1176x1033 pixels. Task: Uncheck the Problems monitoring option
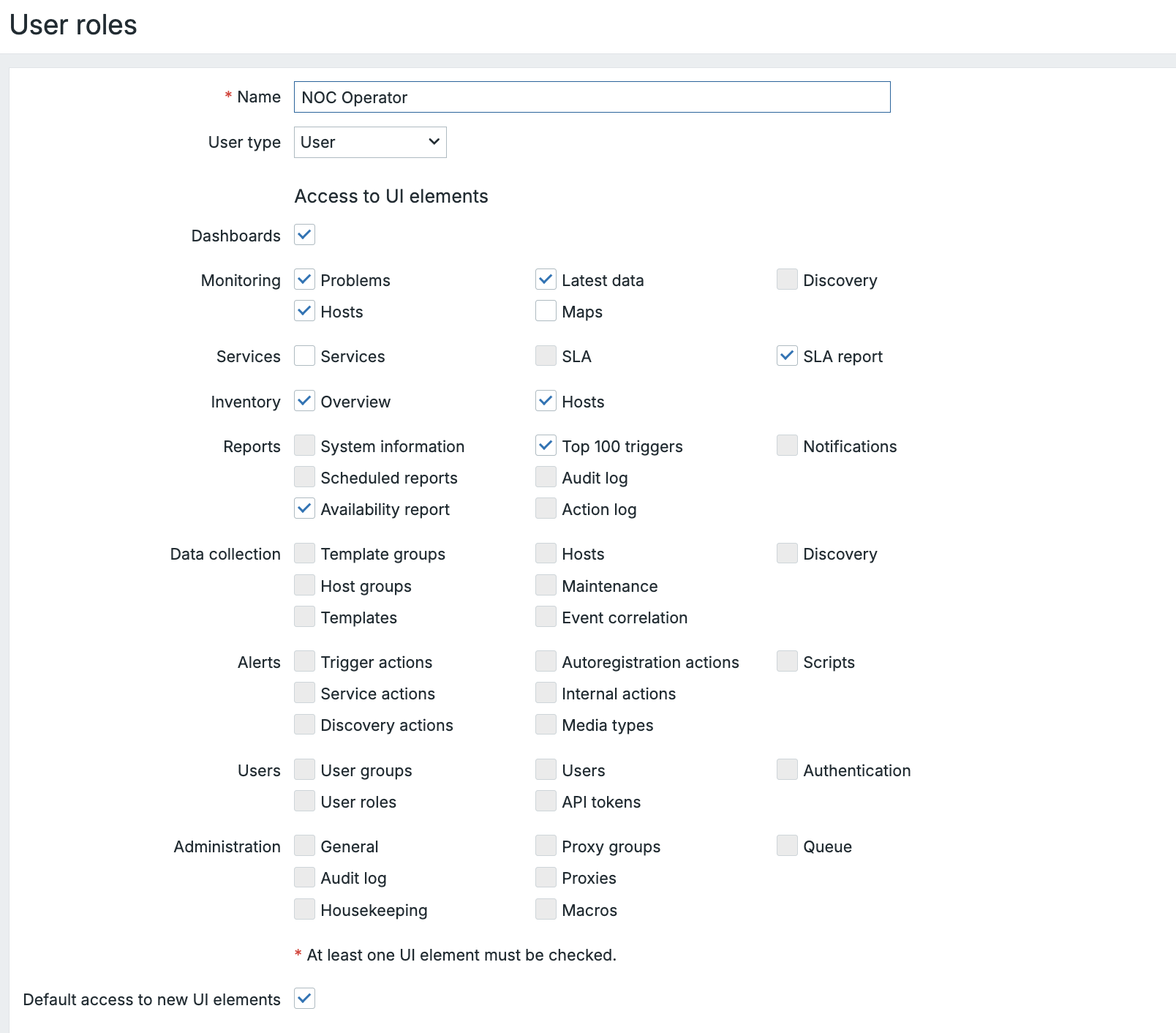[x=304, y=279]
